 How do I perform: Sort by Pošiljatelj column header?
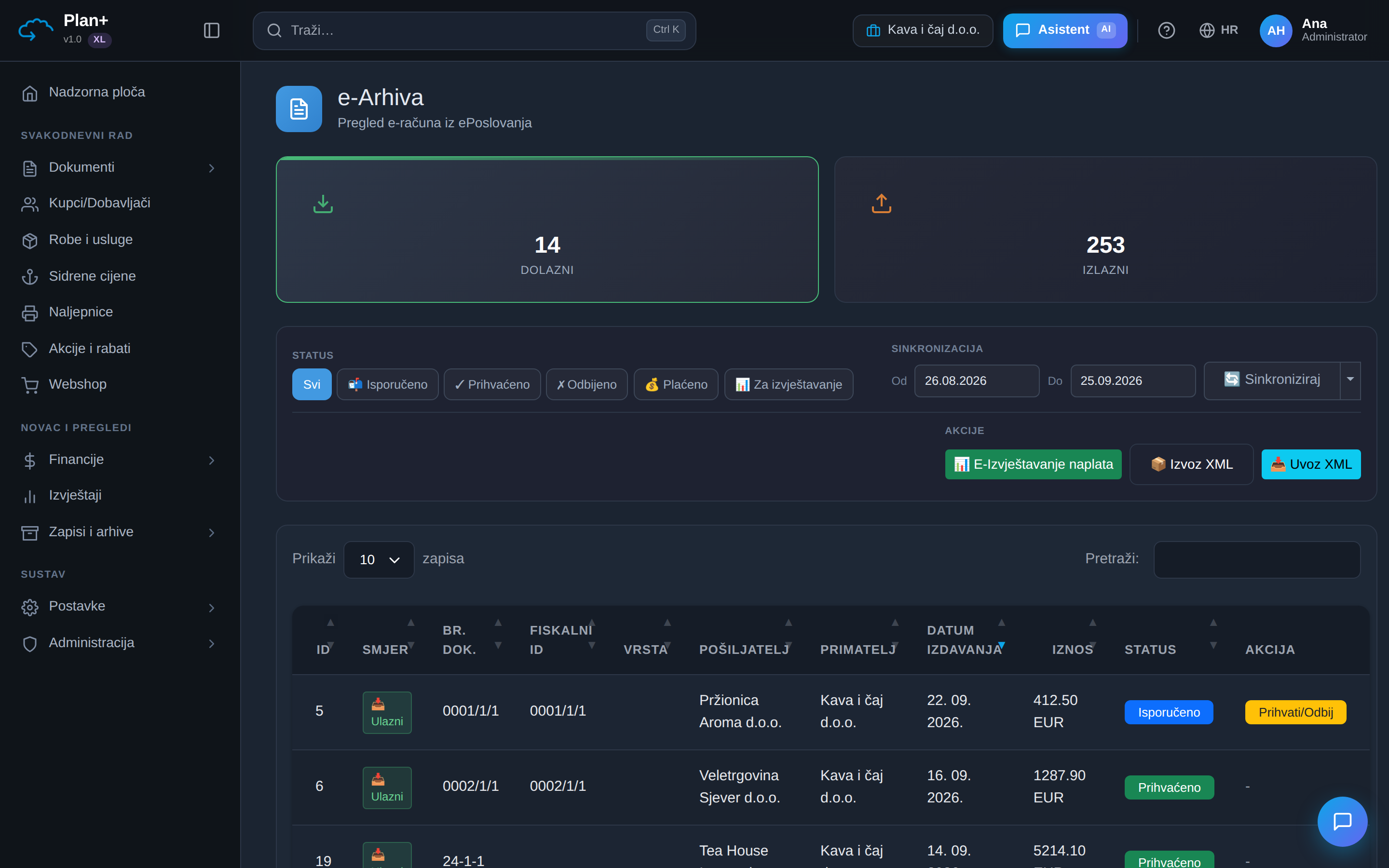point(744,650)
